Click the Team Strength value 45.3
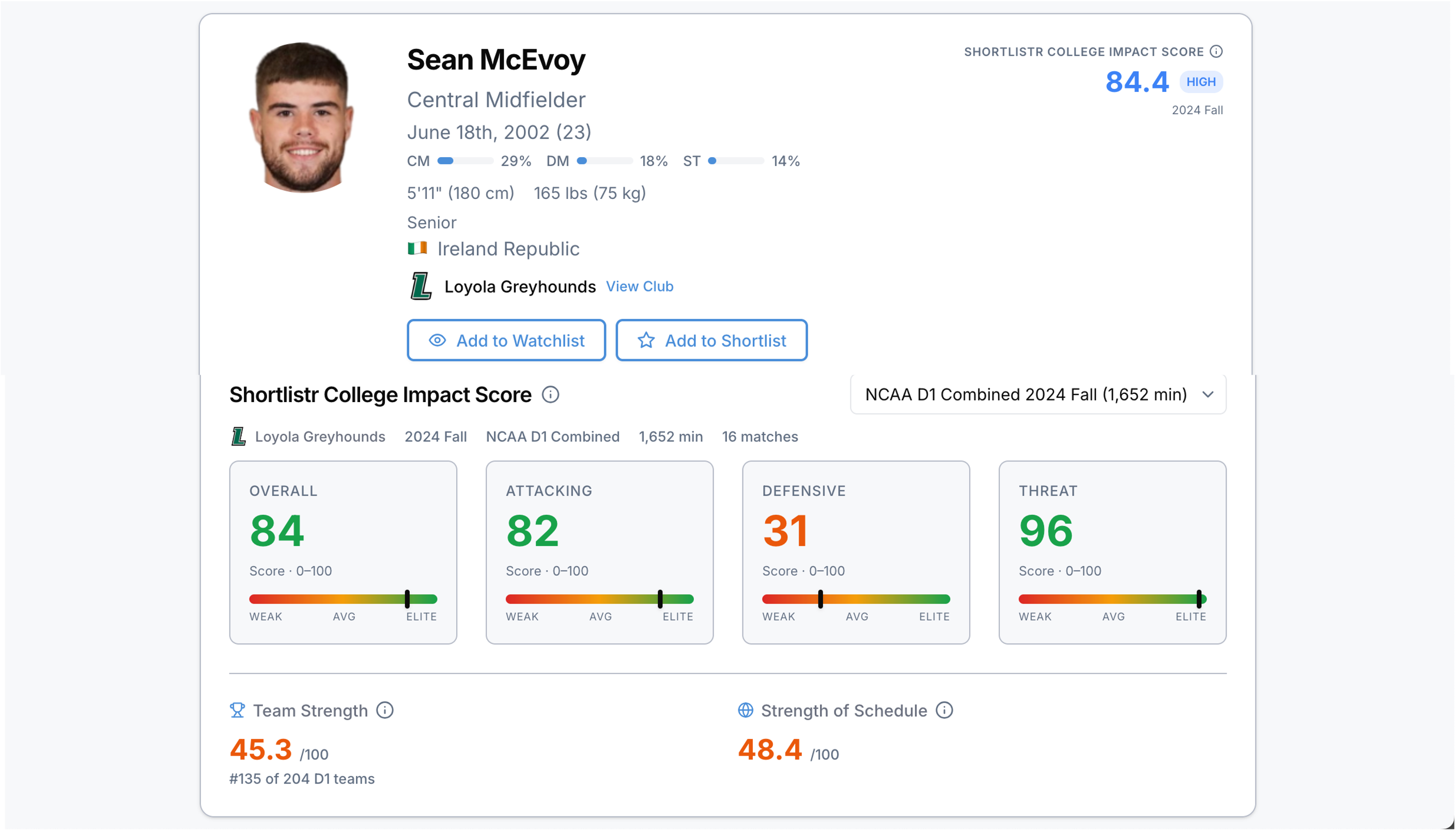 pos(261,749)
